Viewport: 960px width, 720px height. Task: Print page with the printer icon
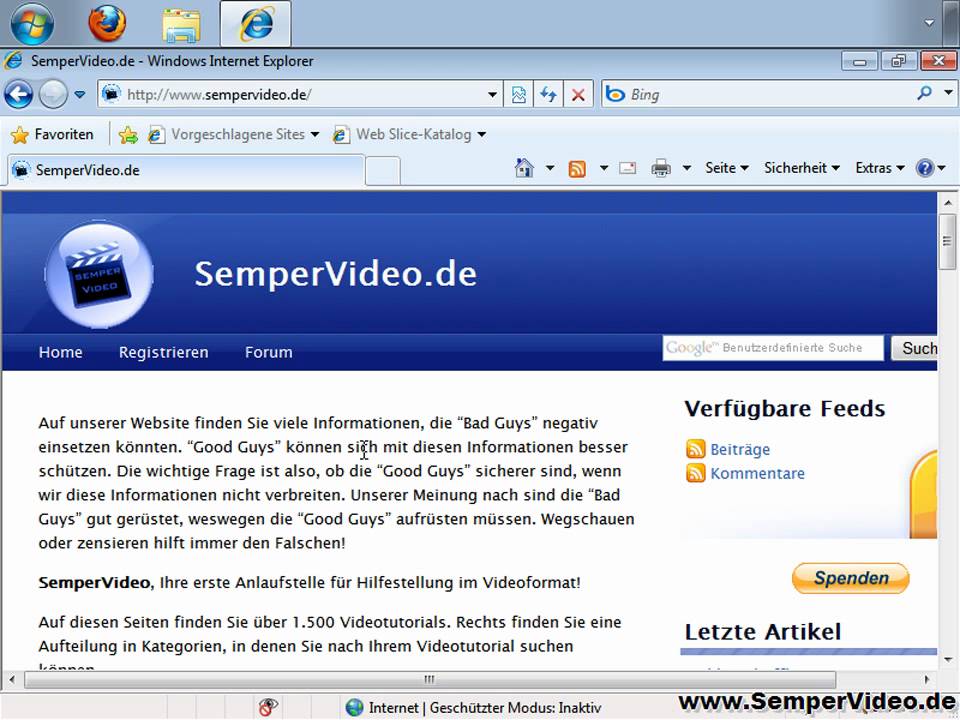(661, 168)
